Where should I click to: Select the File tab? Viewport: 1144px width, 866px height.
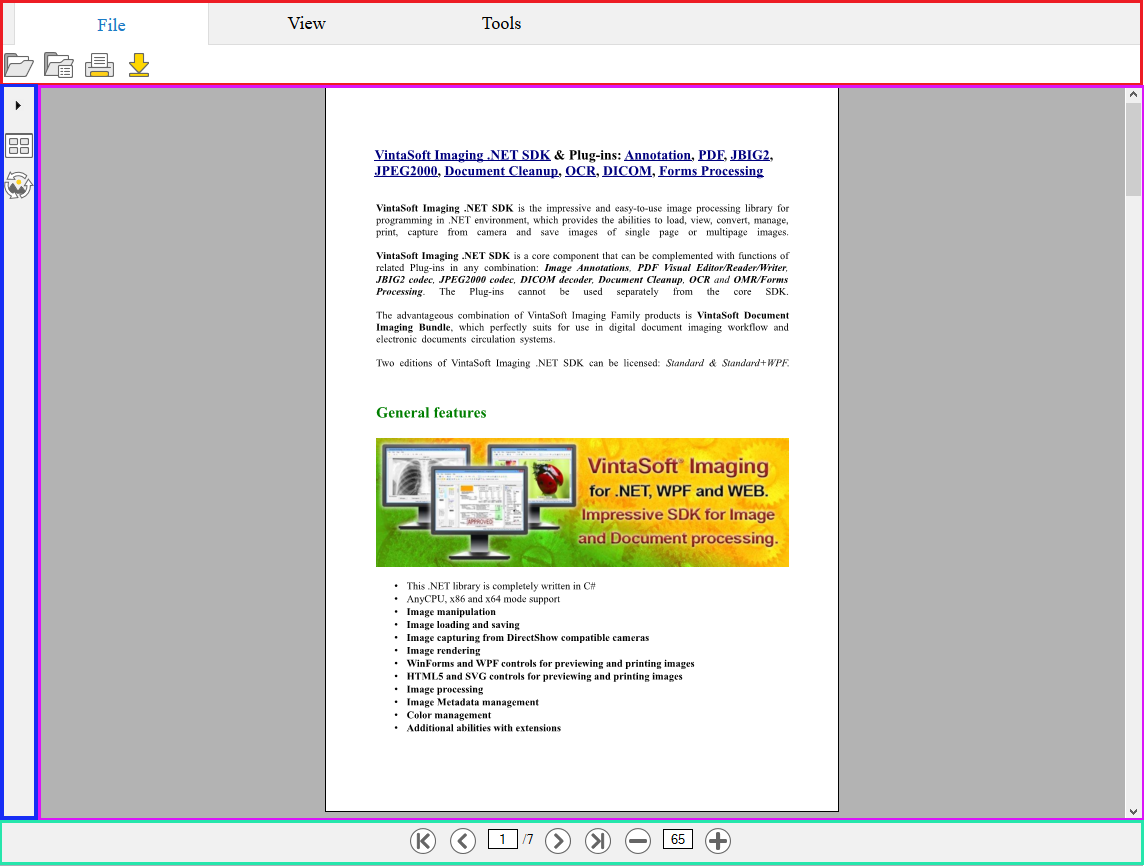(x=112, y=25)
